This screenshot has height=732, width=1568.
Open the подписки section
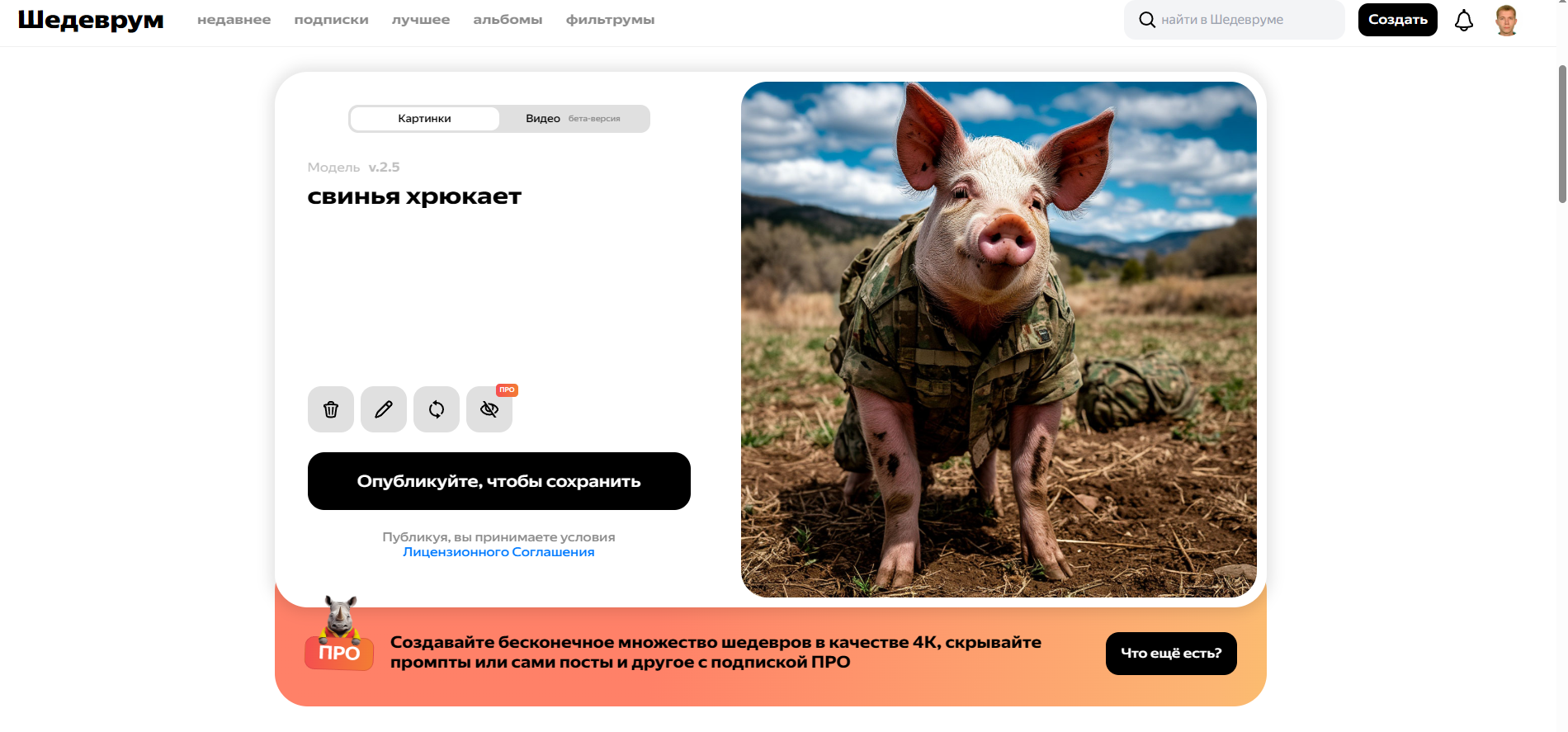[332, 20]
